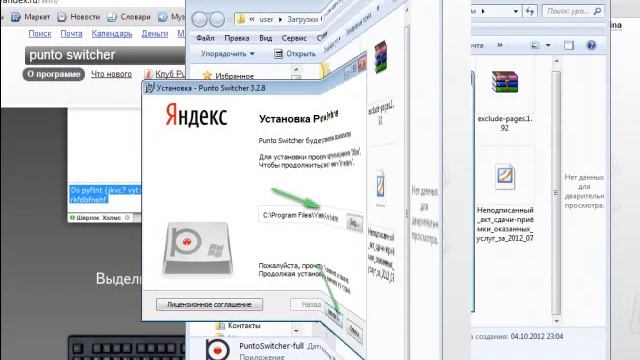Click the Forward arrow in the Загрузки Explorer window
The height and width of the screenshot is (360, 640).
pos(217,19)
